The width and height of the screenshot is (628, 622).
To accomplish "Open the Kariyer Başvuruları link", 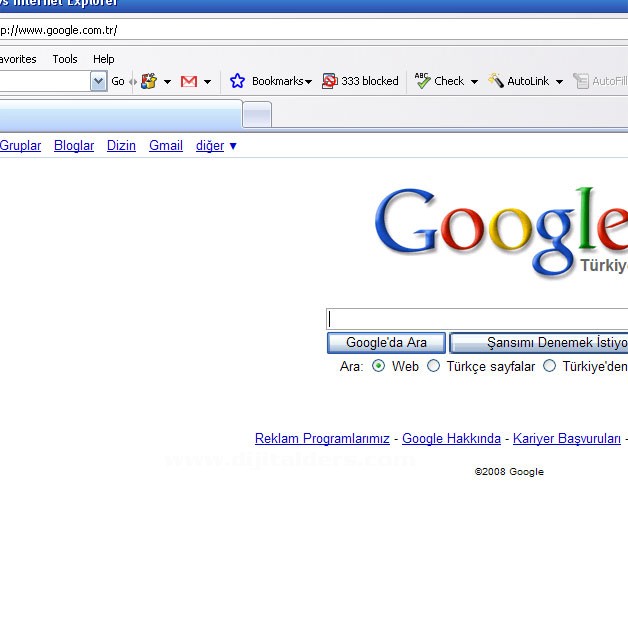I will pyautogui.click(x=567, y=439).
